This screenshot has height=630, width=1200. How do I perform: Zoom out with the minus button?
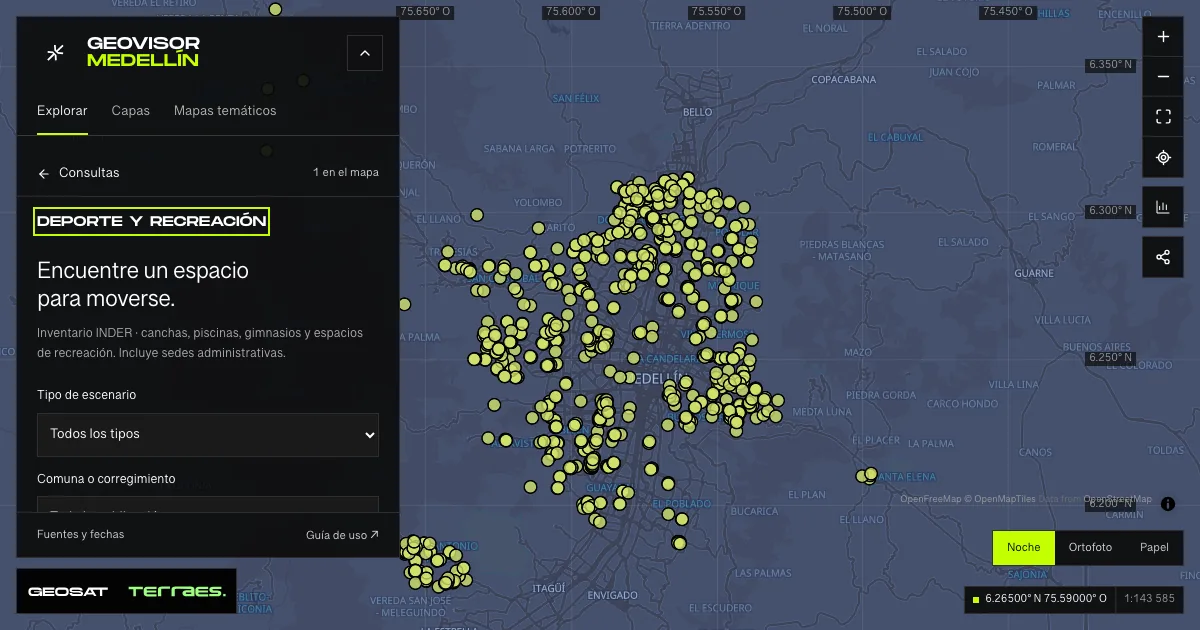1163,77
